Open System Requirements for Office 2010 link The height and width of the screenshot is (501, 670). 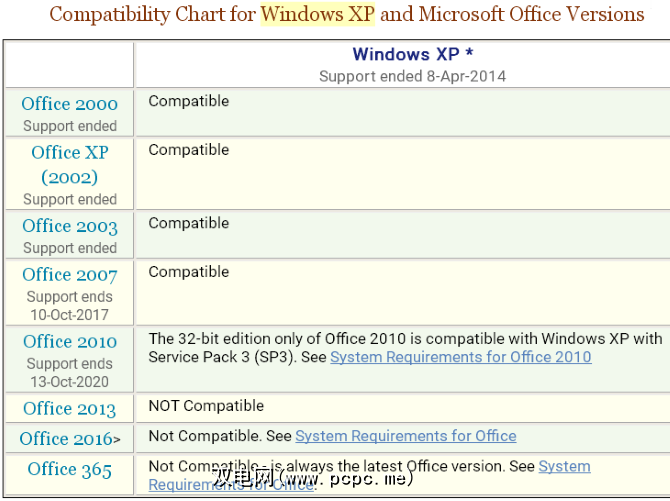tap(460, 357)
